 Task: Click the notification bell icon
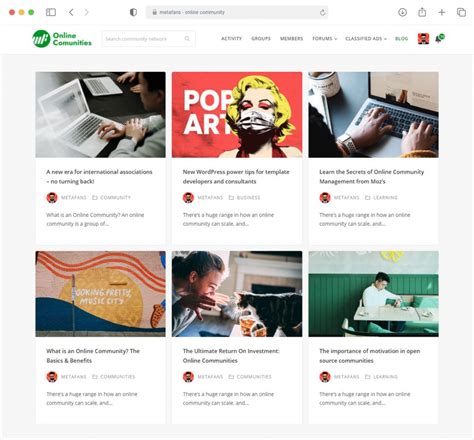point(440,39)
